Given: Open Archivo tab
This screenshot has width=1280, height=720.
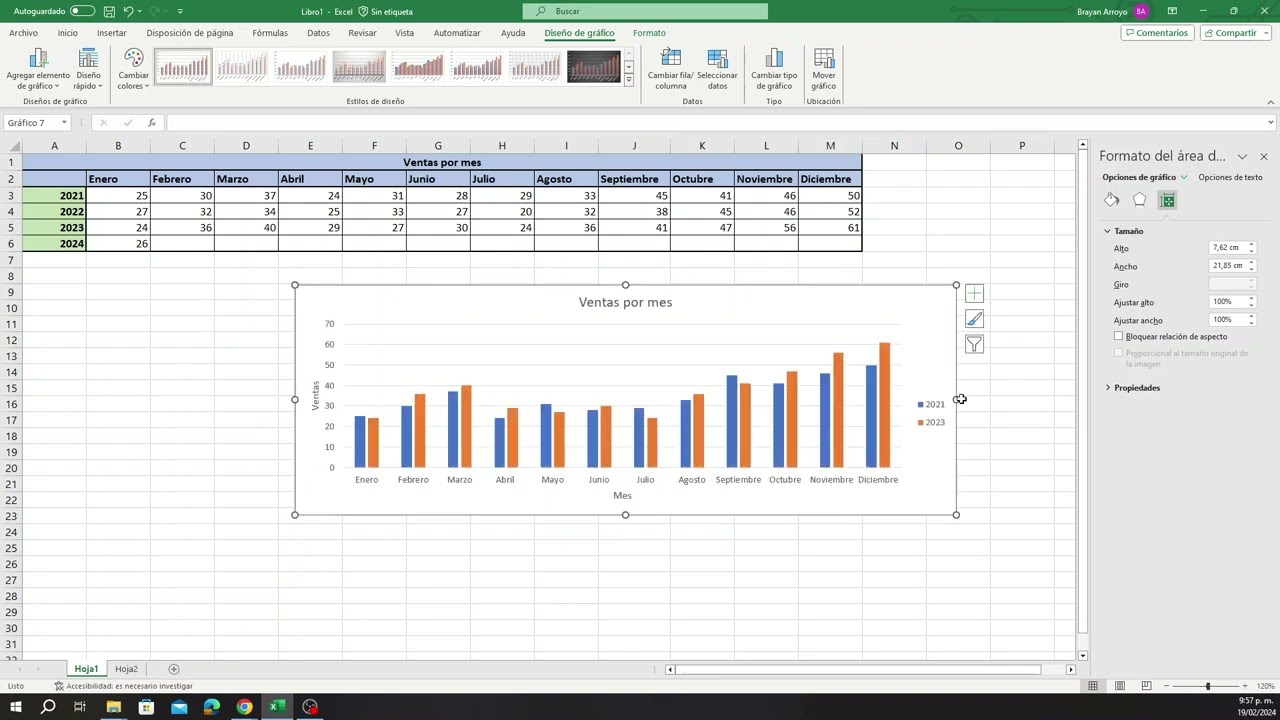Looking at the screenshot, I should point(23,33).
